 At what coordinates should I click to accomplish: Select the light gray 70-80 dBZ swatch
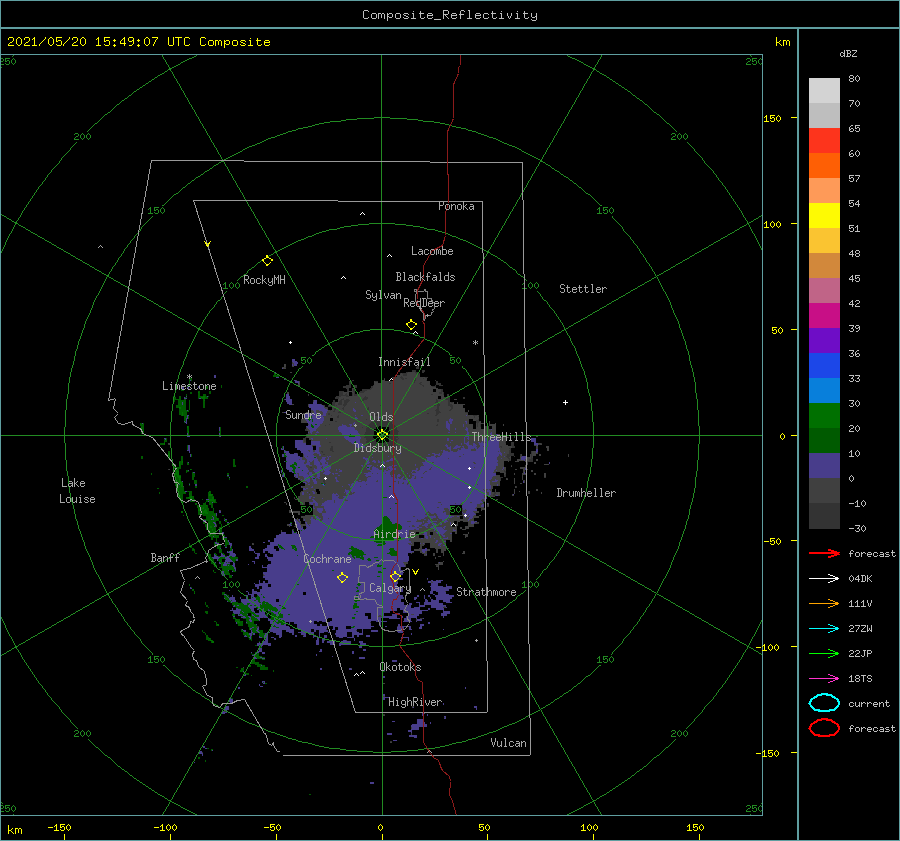[x=824, y=91]
